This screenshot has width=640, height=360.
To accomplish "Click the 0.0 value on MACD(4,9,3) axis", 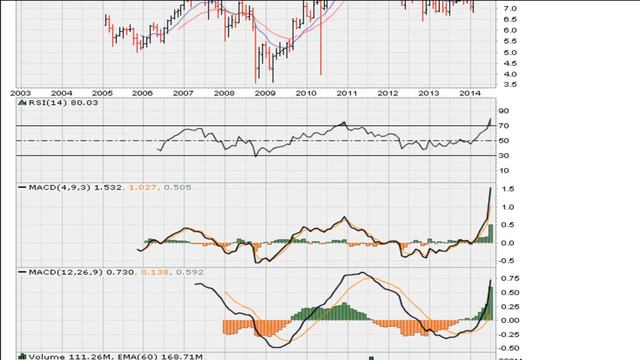I will click(x=508, y=243).
